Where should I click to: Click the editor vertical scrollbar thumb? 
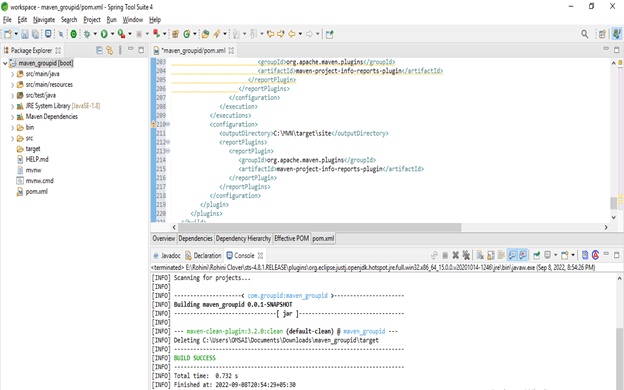[613, 203]
